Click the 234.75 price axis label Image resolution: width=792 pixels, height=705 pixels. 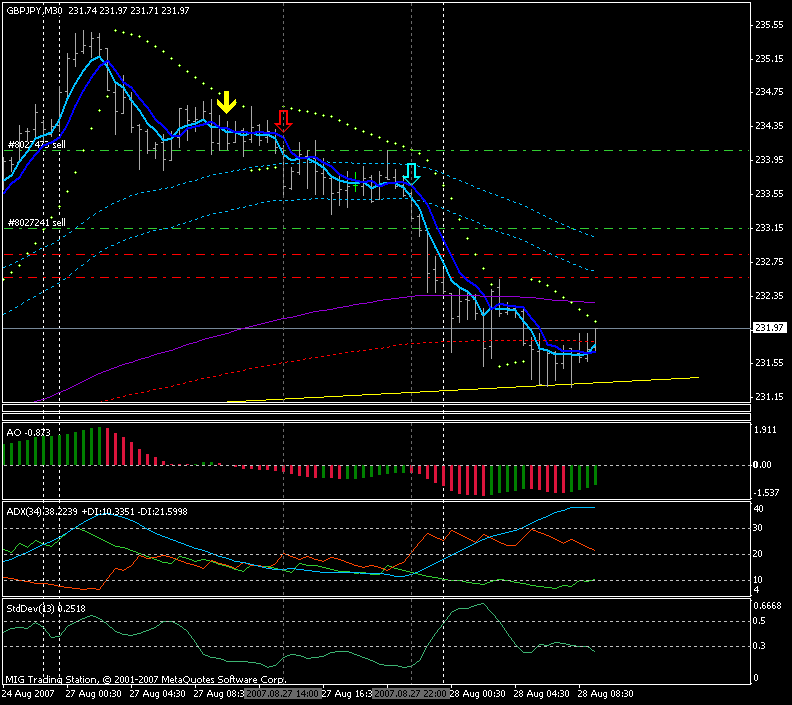(769, 92)
